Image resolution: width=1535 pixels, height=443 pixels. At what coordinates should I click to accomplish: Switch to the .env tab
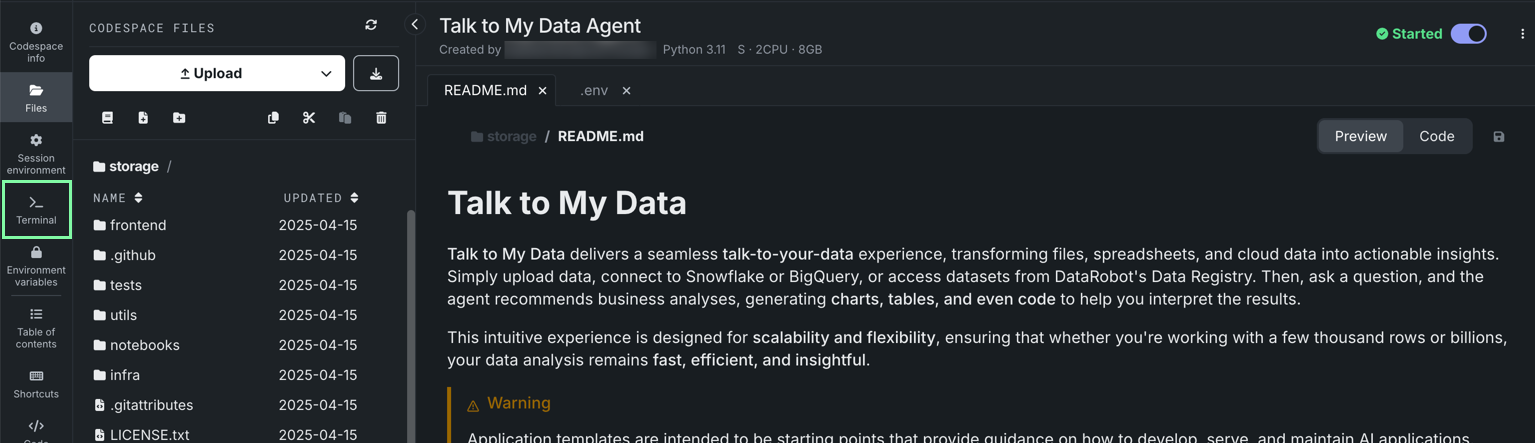594,90
